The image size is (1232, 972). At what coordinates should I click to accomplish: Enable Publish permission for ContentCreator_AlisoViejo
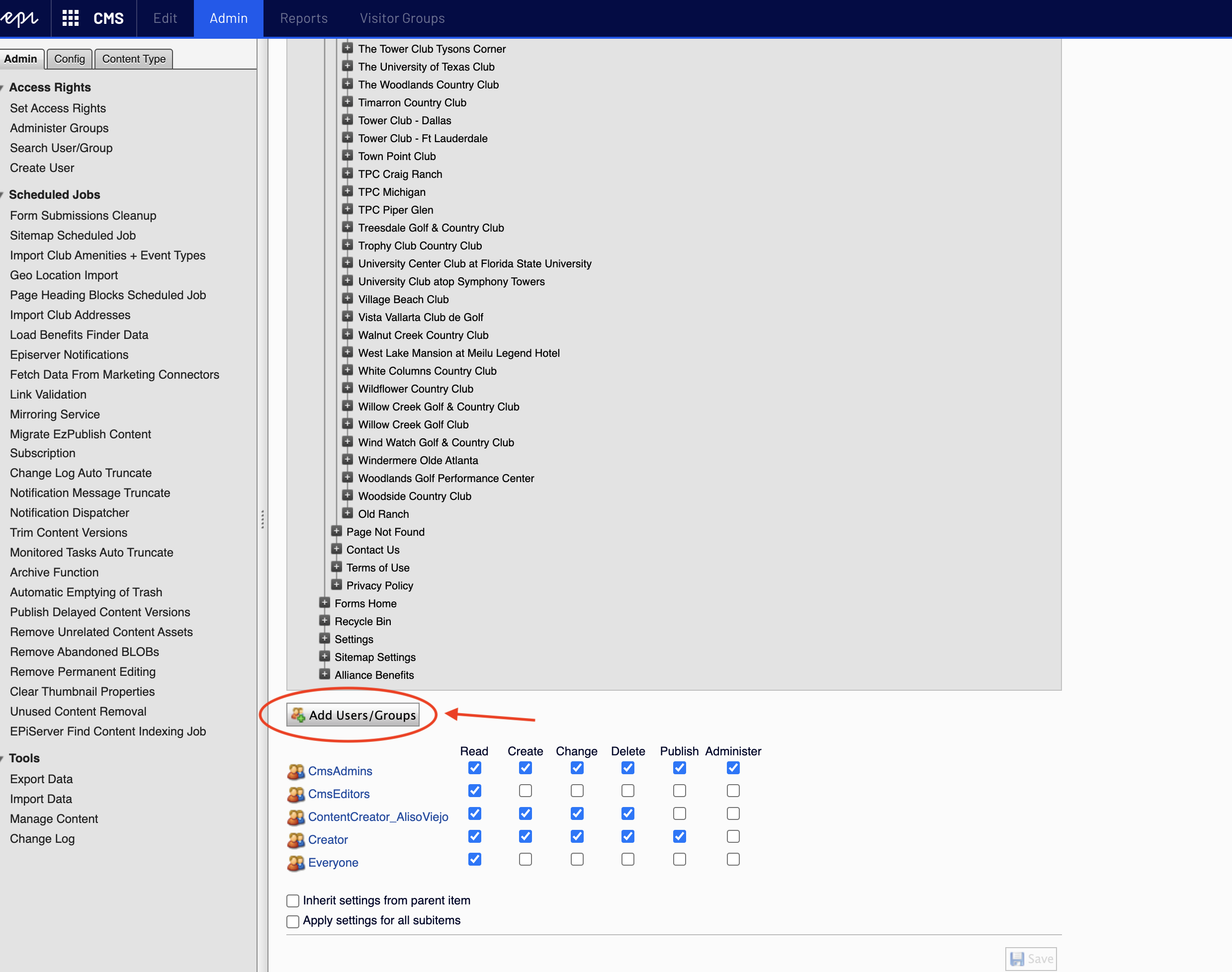pos(679,814)
